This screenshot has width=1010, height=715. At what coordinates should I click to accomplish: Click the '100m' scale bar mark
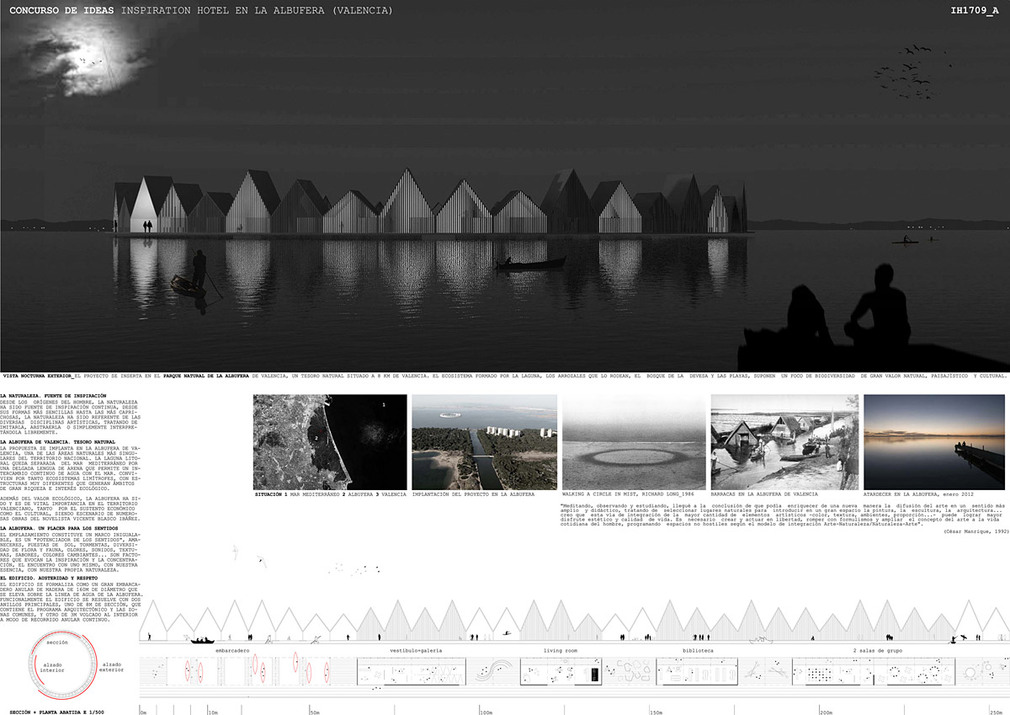point(487,712)
